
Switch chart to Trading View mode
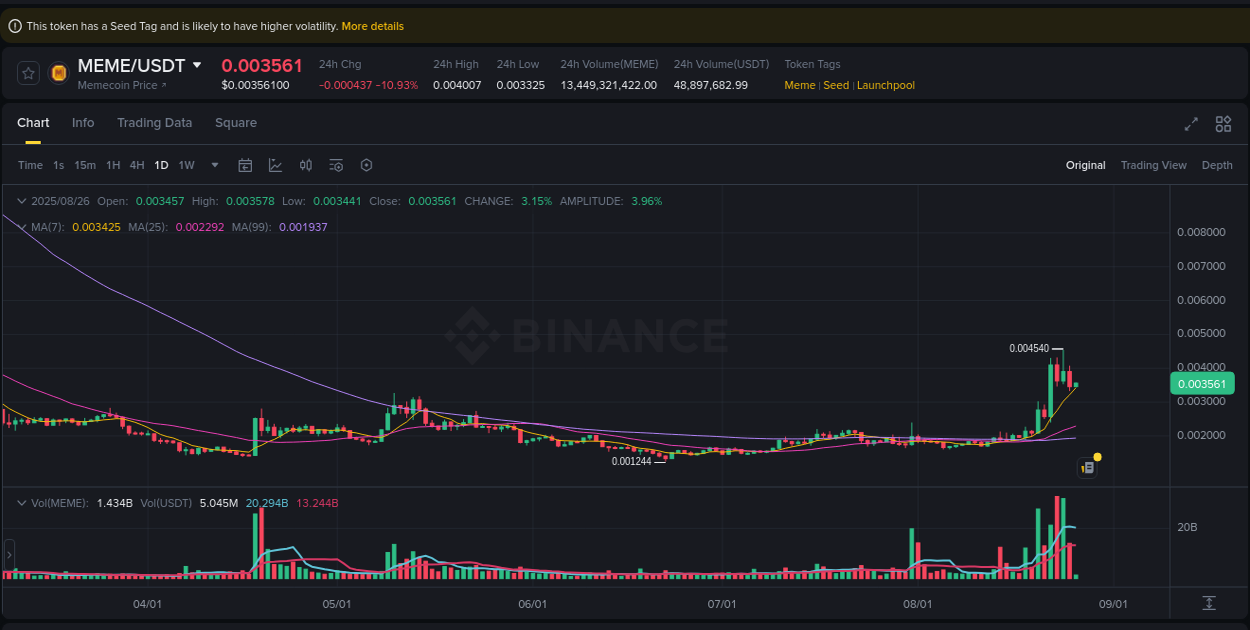click(x=1153, y=165)
